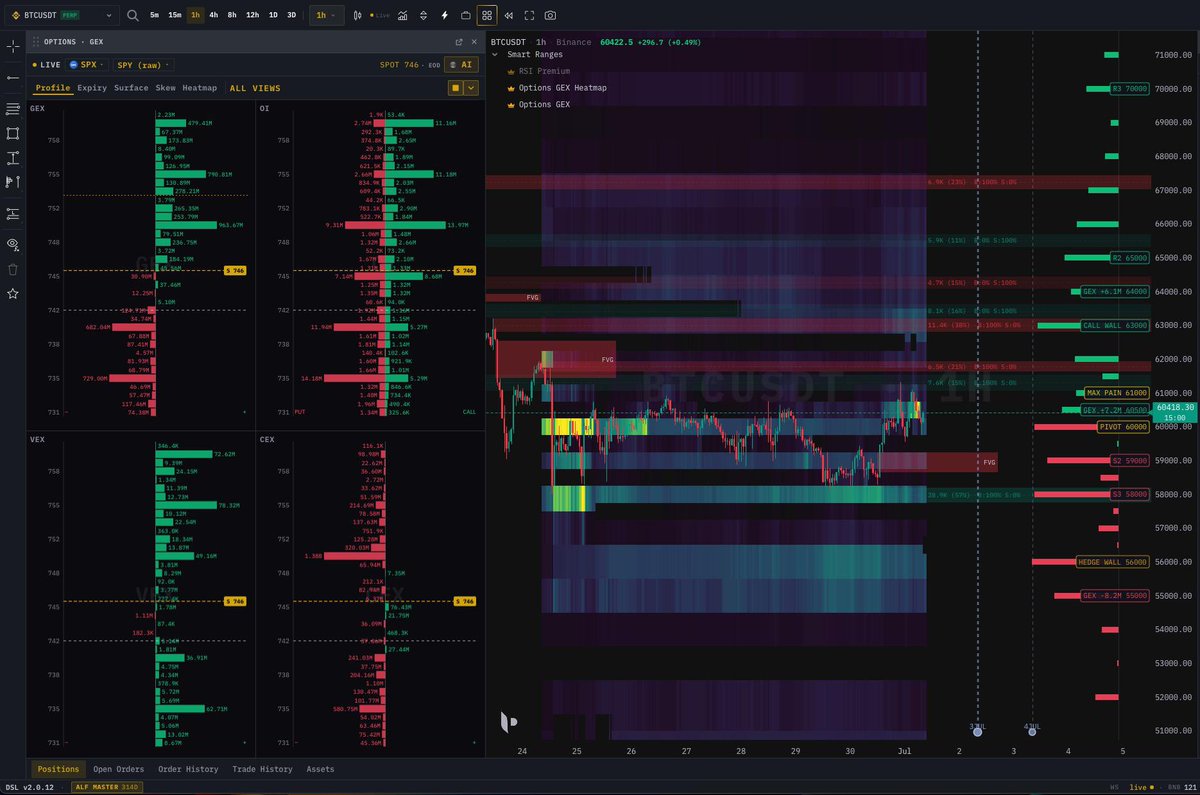Toggle drawings visibility eye icon
1200x795 pixels.
(x=13, y=244)
